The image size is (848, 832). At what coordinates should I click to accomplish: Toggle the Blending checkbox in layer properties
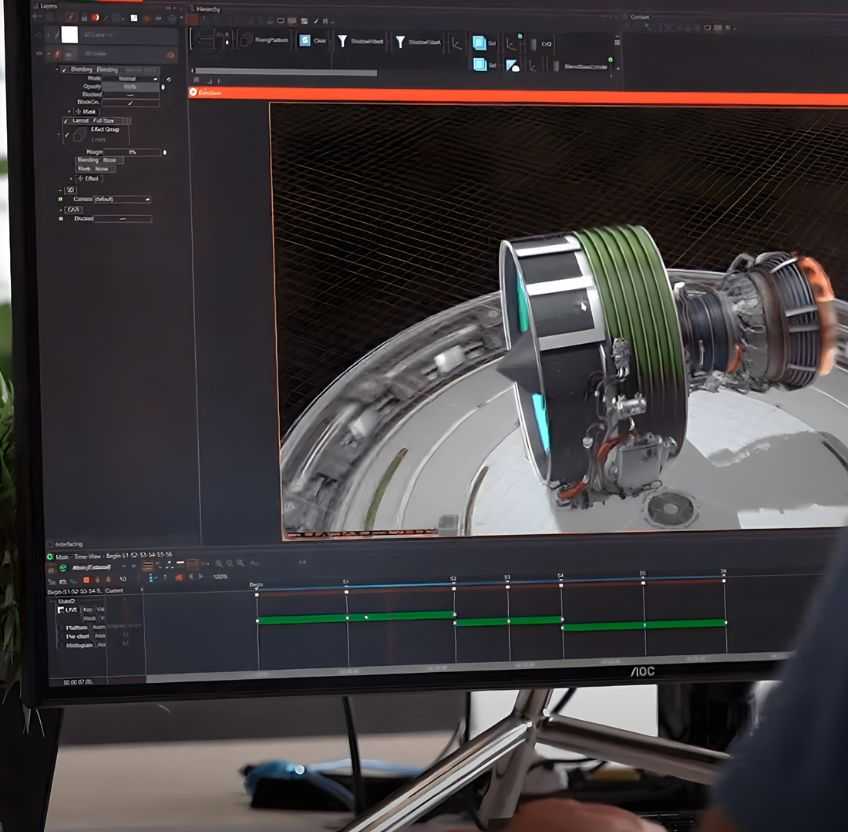pyautogui.click(x=62, y=69)
